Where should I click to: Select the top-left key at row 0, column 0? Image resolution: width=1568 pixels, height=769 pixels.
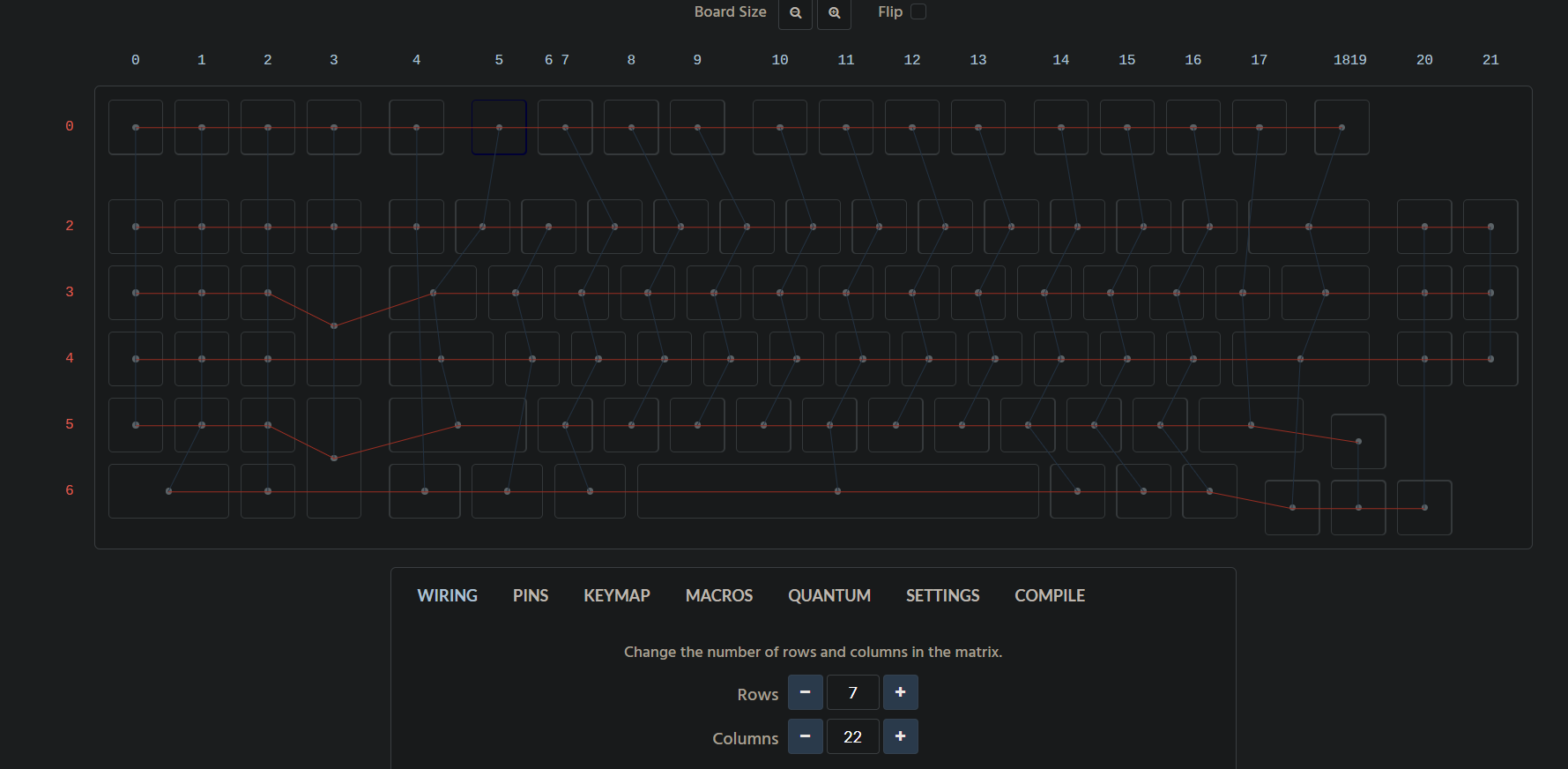pos(136,127)
